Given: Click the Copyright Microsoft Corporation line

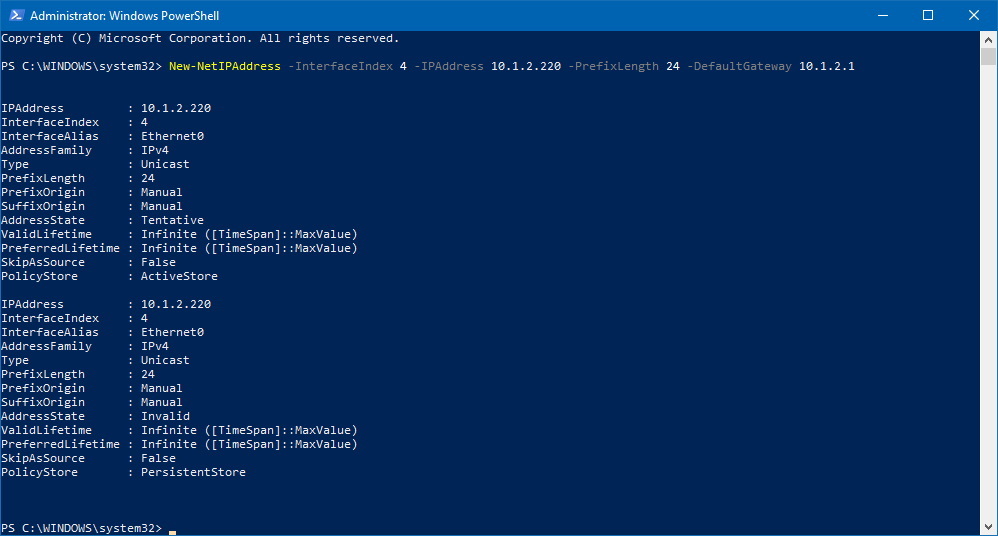Looking at the screenshot, I should [x=200, y=38].
